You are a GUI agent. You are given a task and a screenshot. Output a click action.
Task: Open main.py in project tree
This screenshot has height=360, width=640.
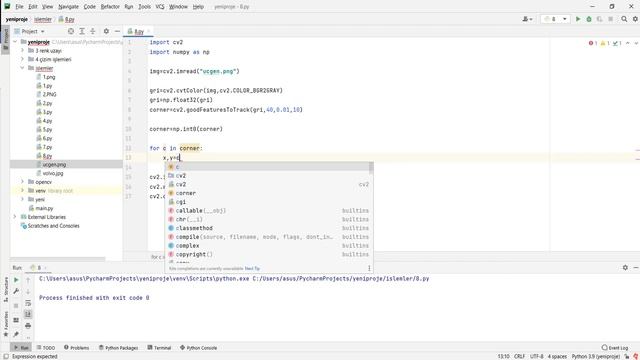coord(44,208)
